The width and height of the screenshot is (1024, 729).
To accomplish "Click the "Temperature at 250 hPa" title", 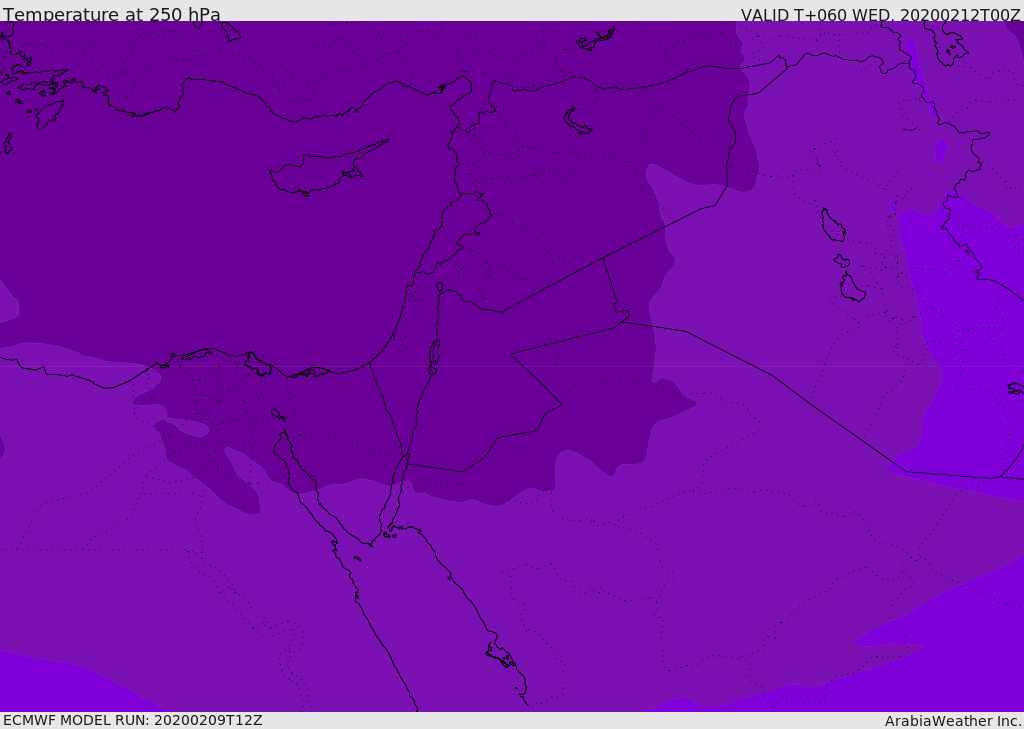I will click(x=112, y=15).
